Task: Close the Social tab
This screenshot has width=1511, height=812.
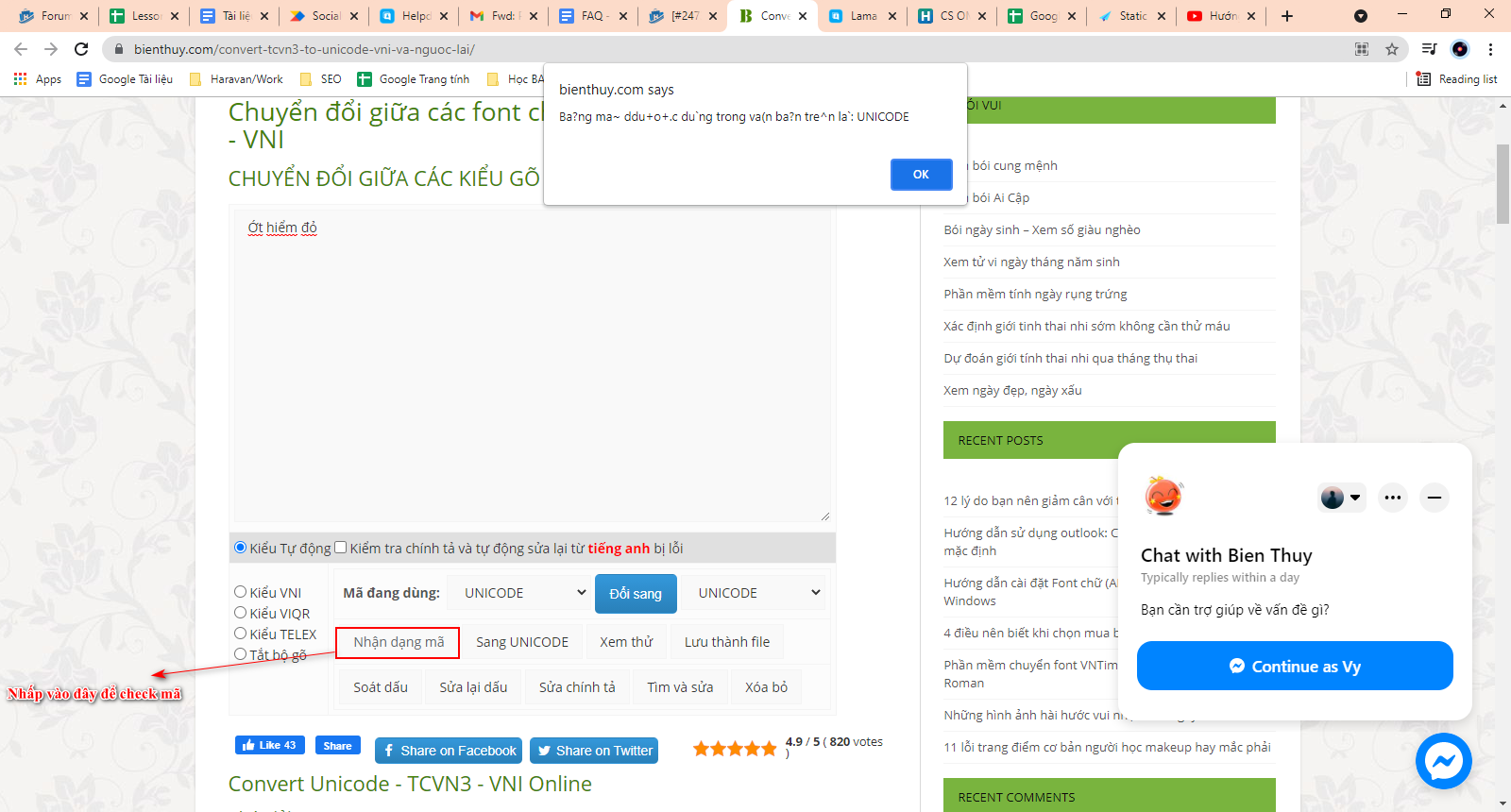Action: coord(354,16)
